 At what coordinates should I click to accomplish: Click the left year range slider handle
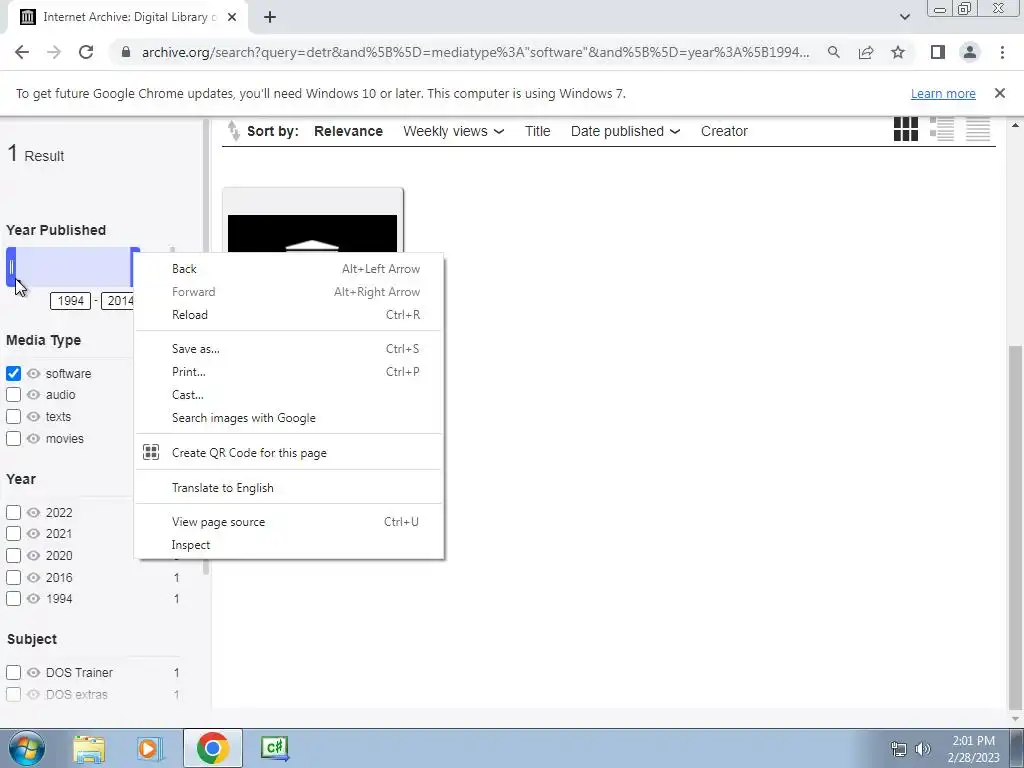[x=11, y=267]
